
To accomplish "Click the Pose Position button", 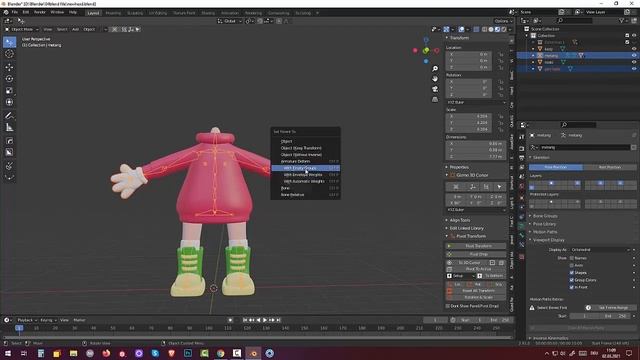I will (556, 167).
